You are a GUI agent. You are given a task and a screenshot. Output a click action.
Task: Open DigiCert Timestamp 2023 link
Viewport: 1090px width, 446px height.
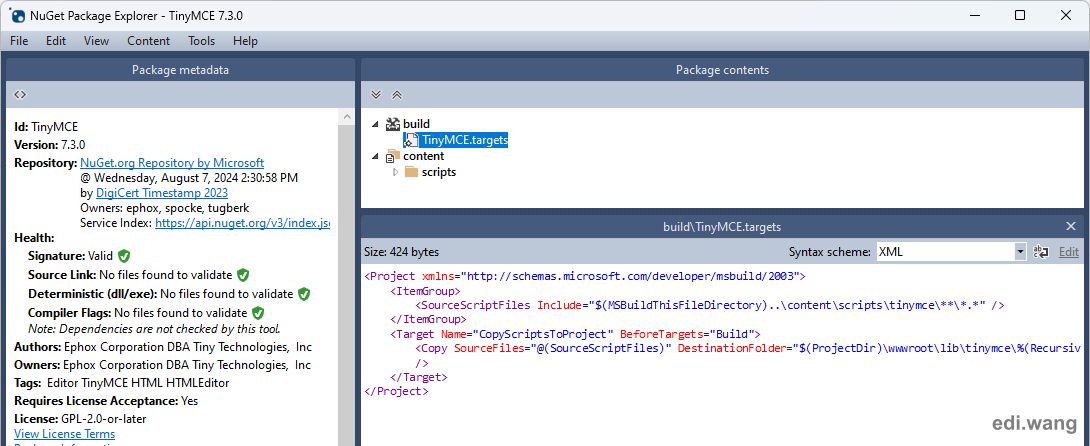[162, 192]
